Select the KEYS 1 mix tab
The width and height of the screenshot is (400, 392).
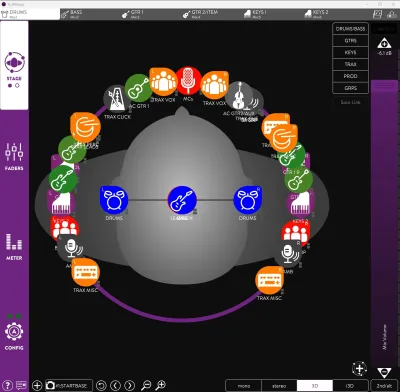255,14
